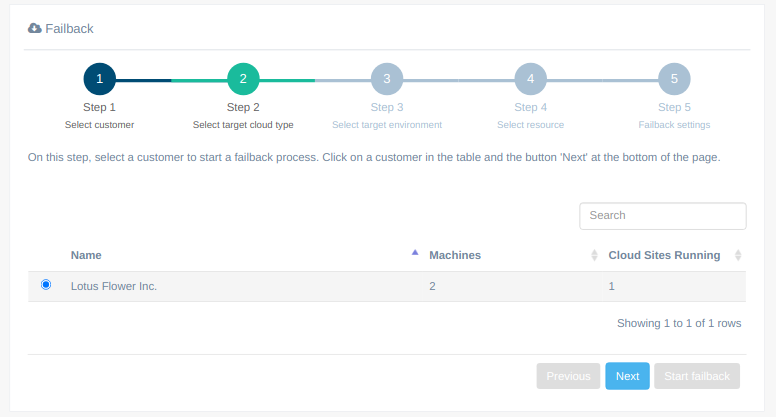This screenshot has width=776, height=417.
Task: Click the Lotus Flower Inc. row name
Action: coord(114,286)
